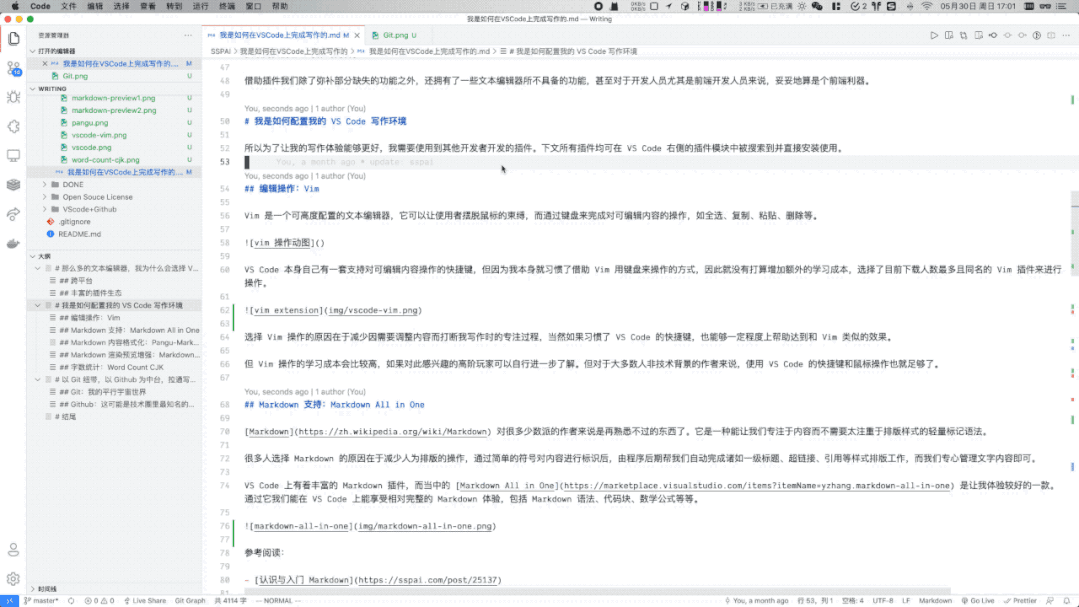Open .gitignore file in explorer

(74, 222)
